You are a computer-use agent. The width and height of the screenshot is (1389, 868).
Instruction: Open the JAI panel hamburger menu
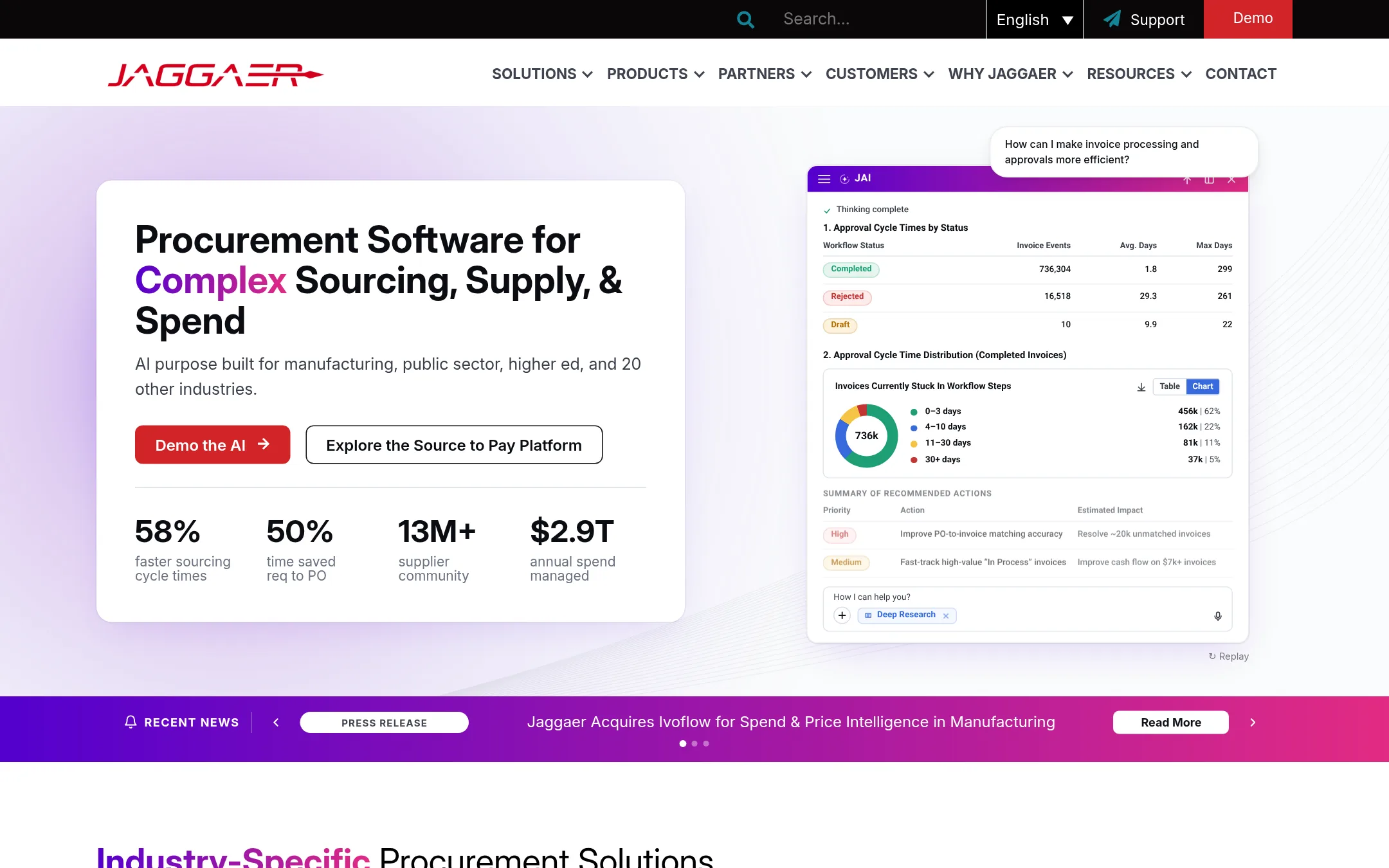[x=824, y=179]
